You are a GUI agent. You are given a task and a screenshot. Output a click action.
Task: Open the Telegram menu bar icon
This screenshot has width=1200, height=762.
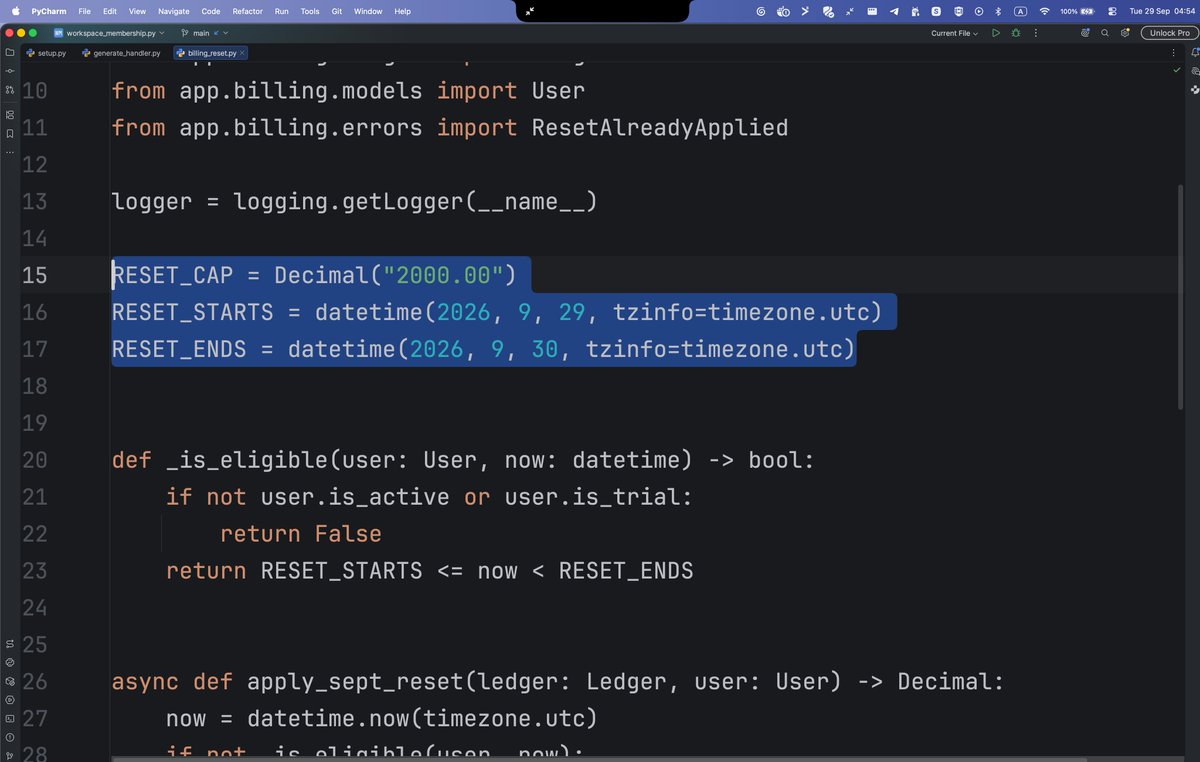click(893, 11)
